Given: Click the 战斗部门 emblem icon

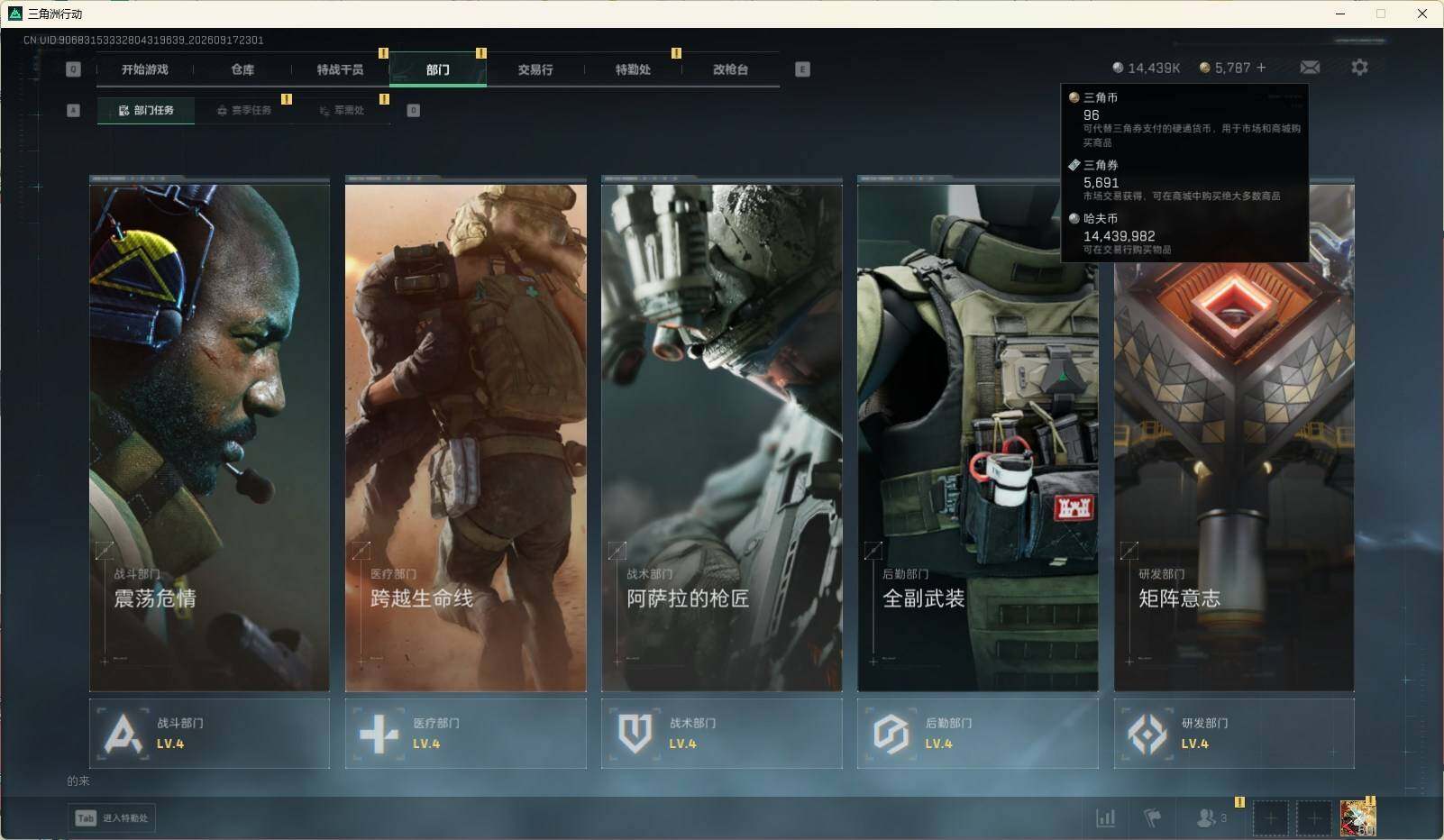Looking at the screenshot, I should pos(123,734).
